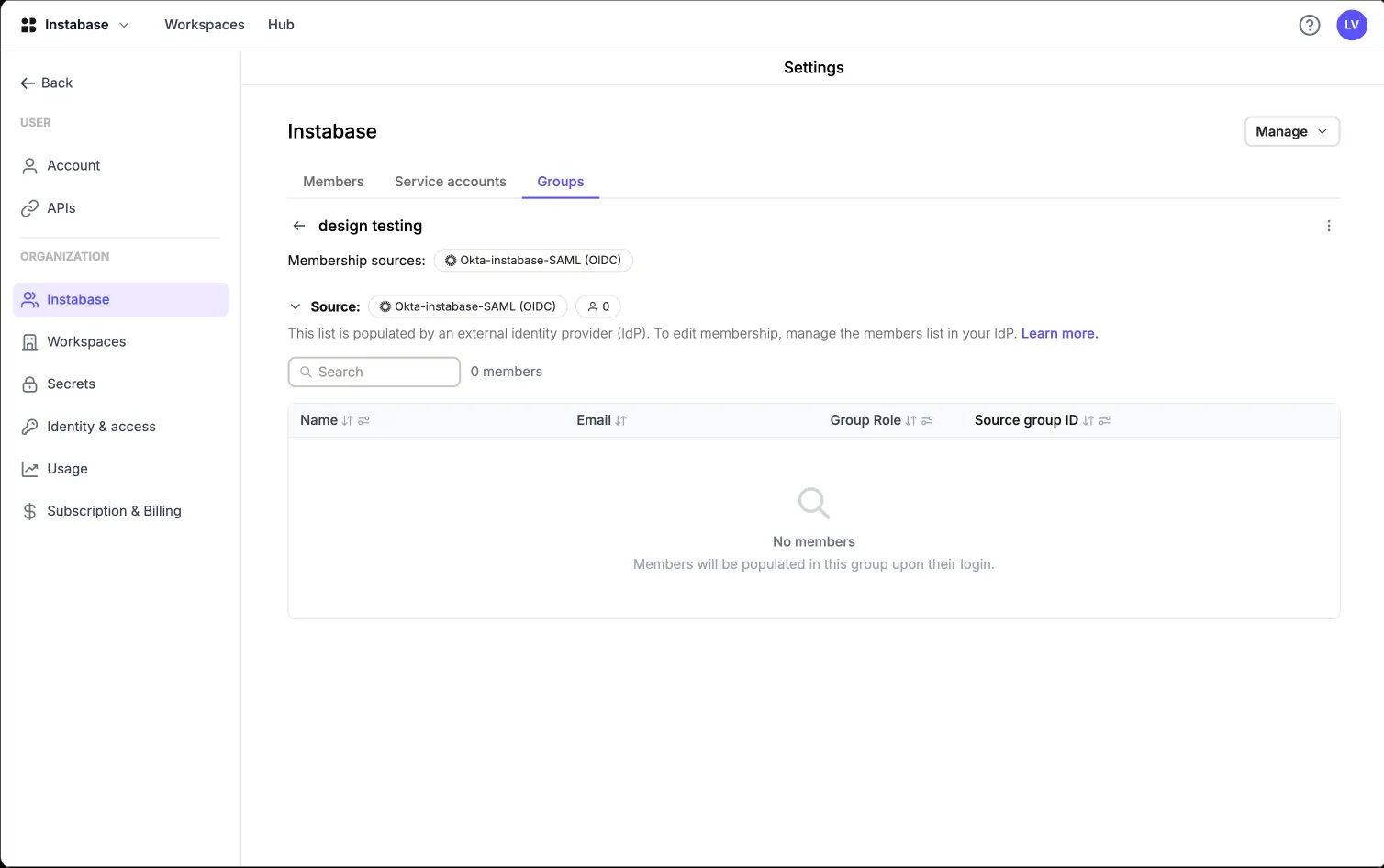Open Account settings in sidebar
Viewport: 1384px width, 868px height.
120,166
